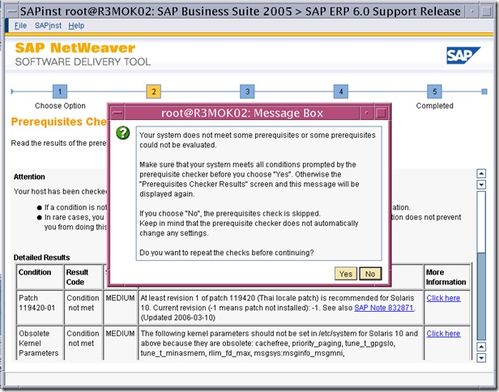
Task: Open the File menu
Action: click(20, 26)
